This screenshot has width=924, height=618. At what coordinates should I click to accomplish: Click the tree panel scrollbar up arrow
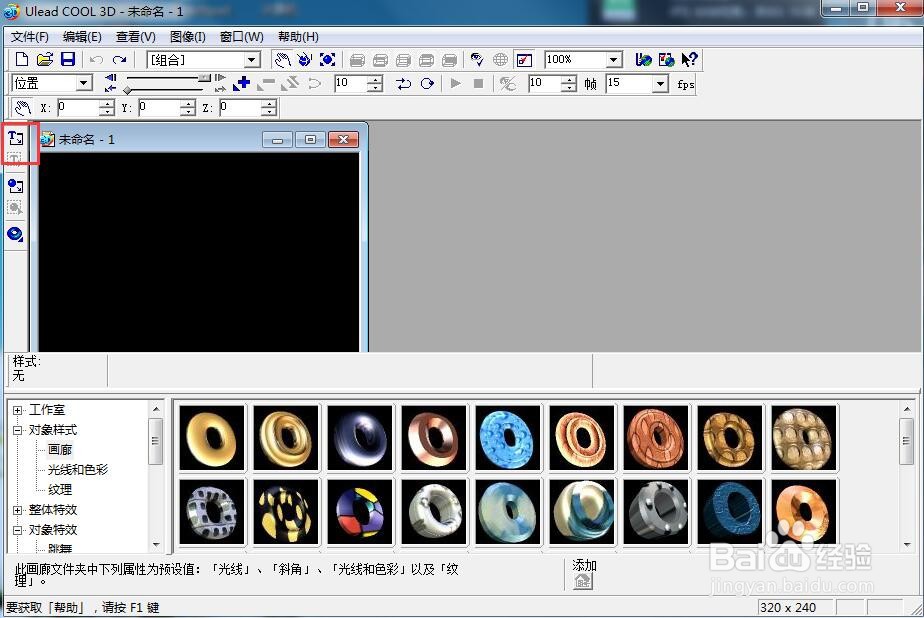156,409
